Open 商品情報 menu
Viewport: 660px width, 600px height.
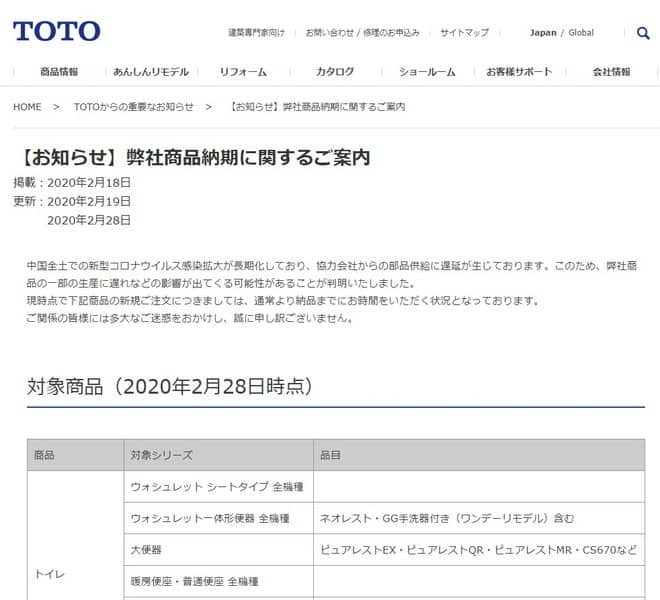(59, 72)
